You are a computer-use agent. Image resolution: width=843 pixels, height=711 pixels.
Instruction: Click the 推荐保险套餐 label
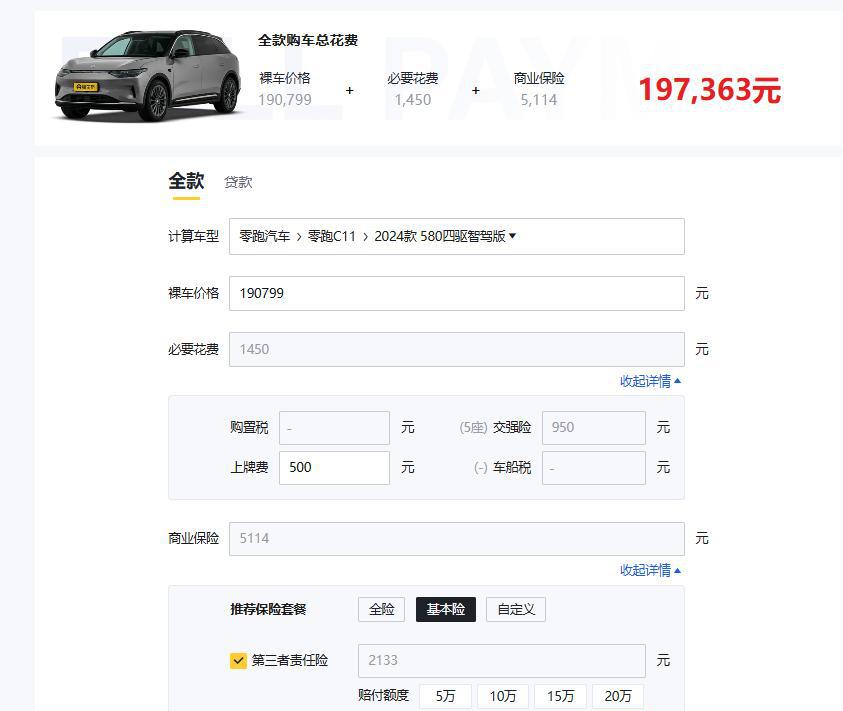[268, 609]
